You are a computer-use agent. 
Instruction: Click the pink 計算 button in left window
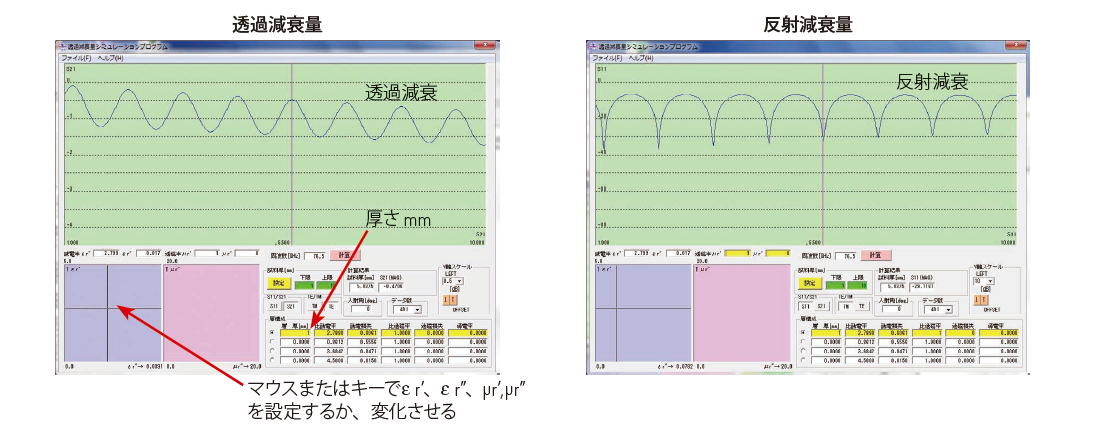pos(344,256)
